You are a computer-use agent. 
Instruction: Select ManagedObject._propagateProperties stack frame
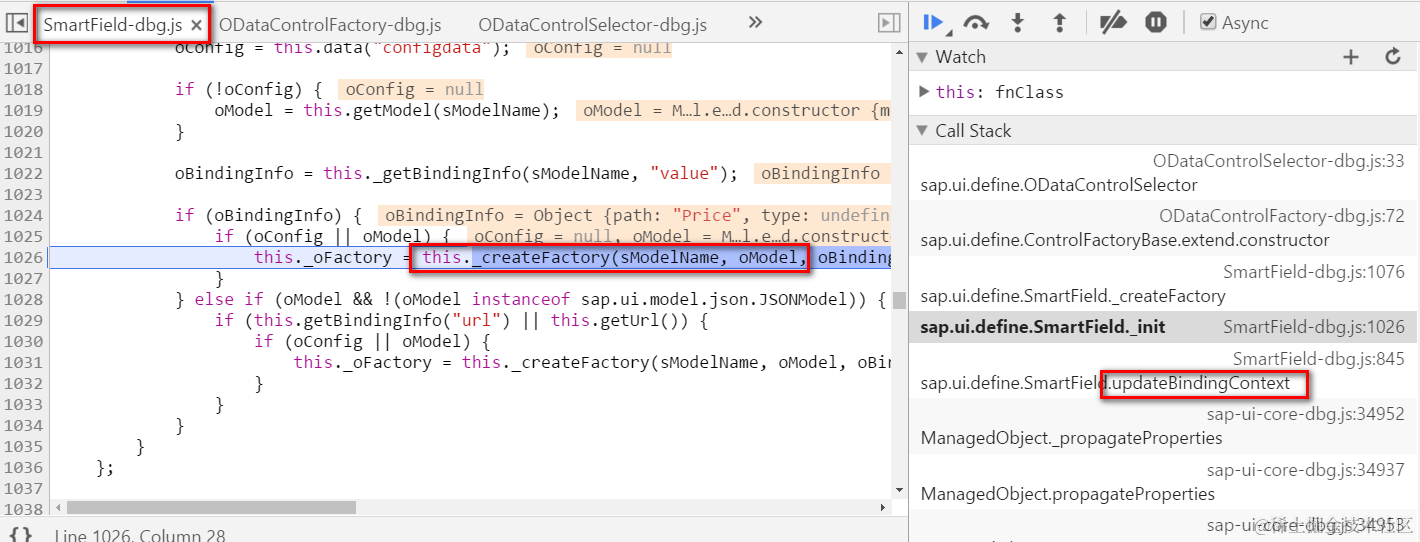pyautogui.click(x=1164, y=426)
